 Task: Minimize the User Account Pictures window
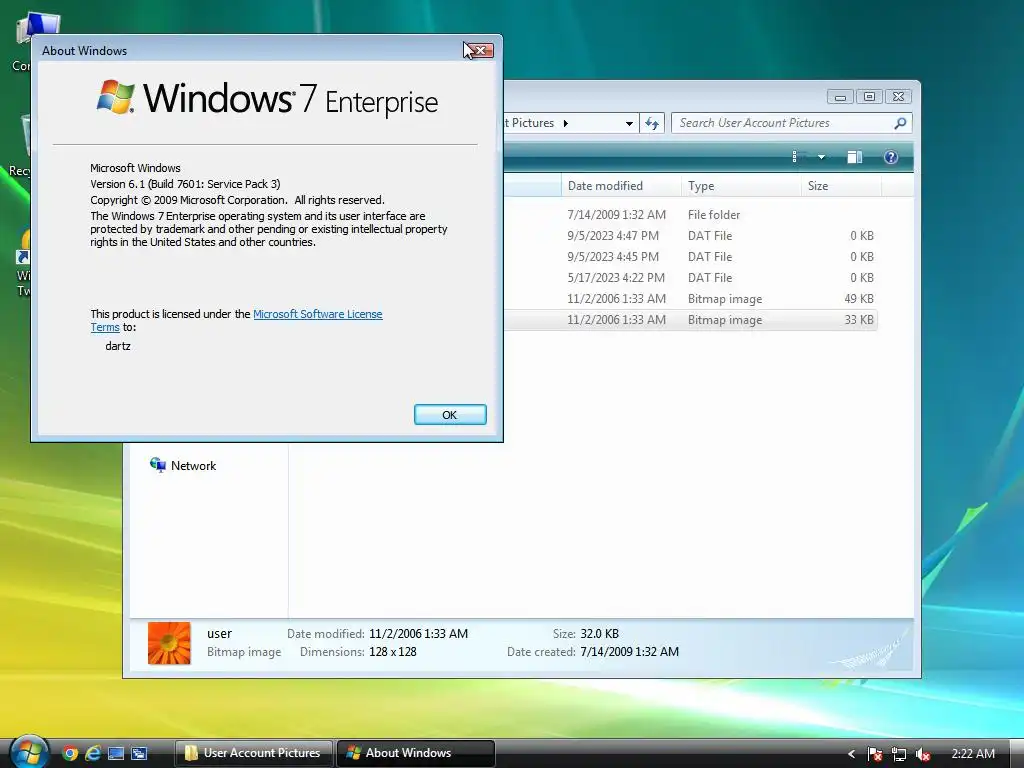(x=840, y=97)
